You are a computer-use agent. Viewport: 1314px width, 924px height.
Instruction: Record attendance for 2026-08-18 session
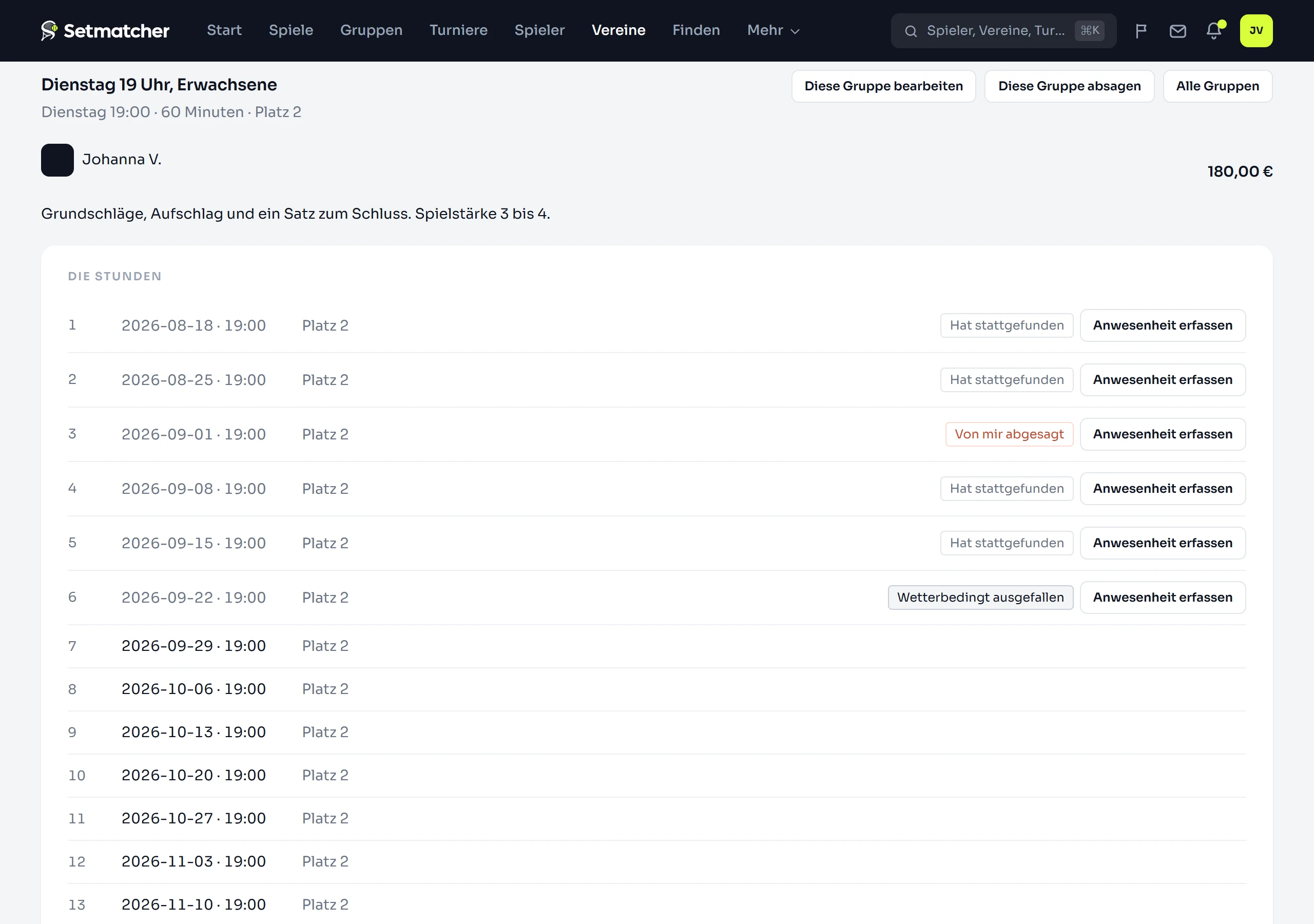[1163, 326]
